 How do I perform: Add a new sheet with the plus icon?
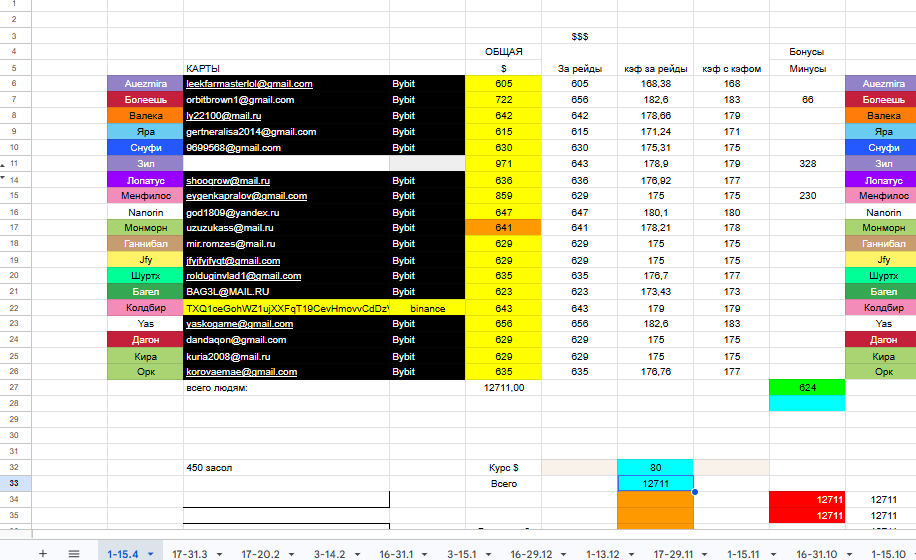pyautogui.click(x=43, y=553)
